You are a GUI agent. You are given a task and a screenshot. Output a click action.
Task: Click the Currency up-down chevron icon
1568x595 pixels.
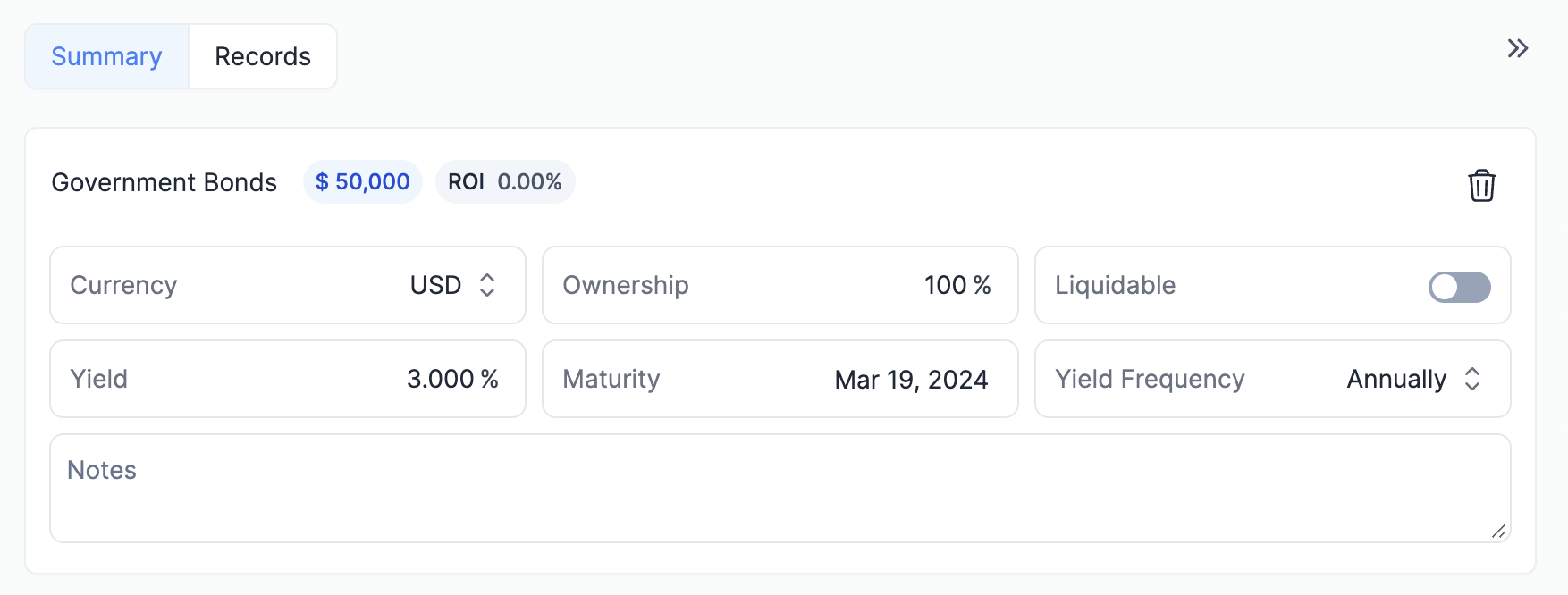[x=487, y=285]
